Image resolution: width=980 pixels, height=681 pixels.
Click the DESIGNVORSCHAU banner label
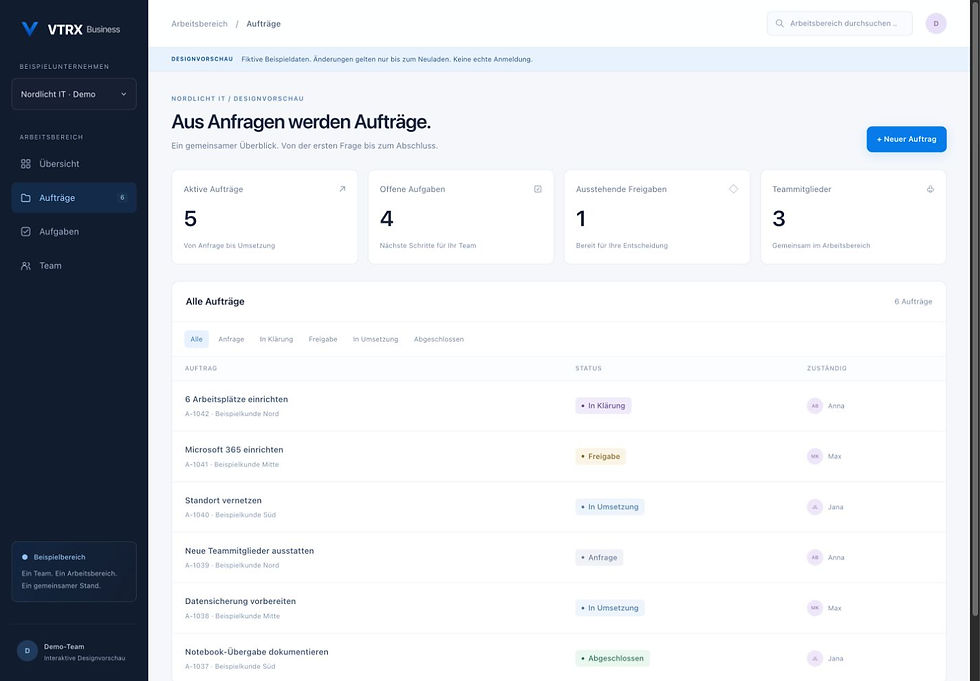[202, 59]
